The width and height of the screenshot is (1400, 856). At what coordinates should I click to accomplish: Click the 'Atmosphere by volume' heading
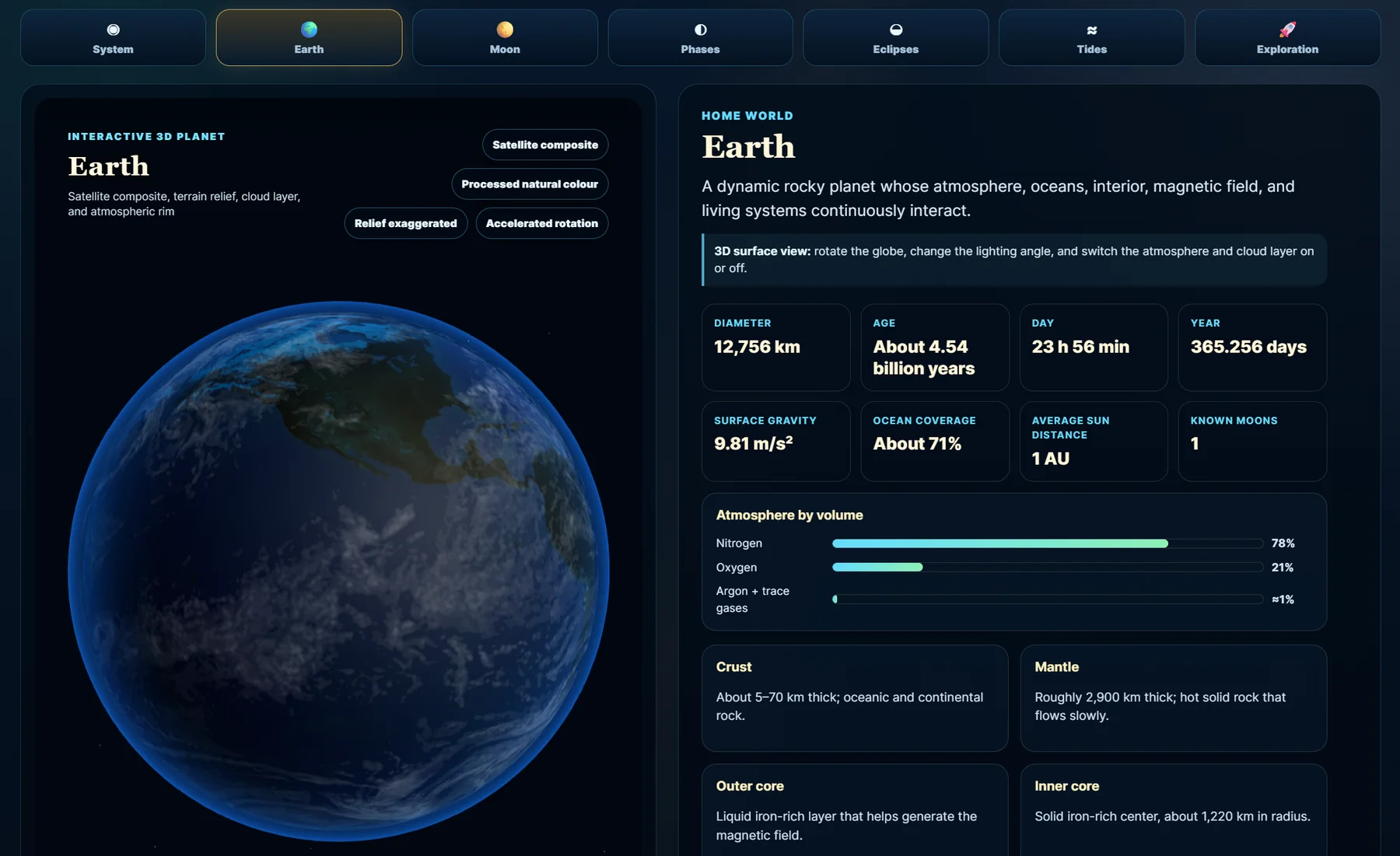pyautogui.click(x=789, y=515)
